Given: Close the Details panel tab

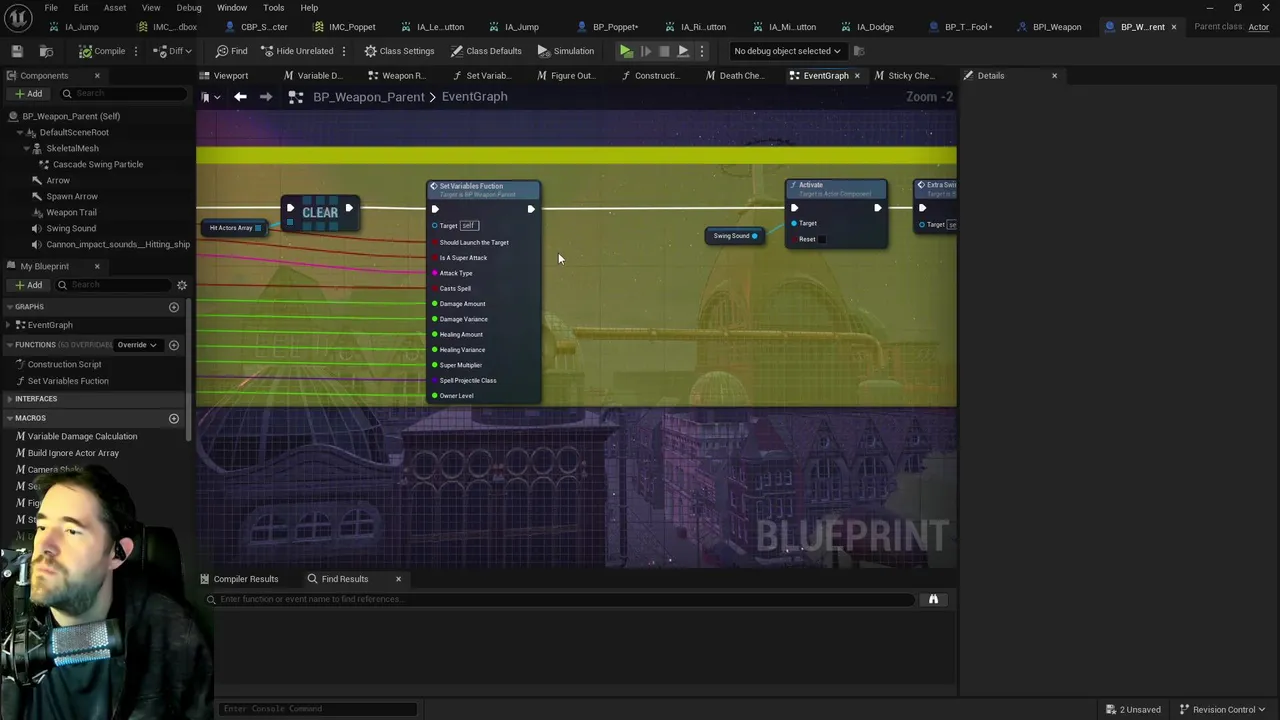Looking at the screenshot, I should click(x=1054, y=76).
